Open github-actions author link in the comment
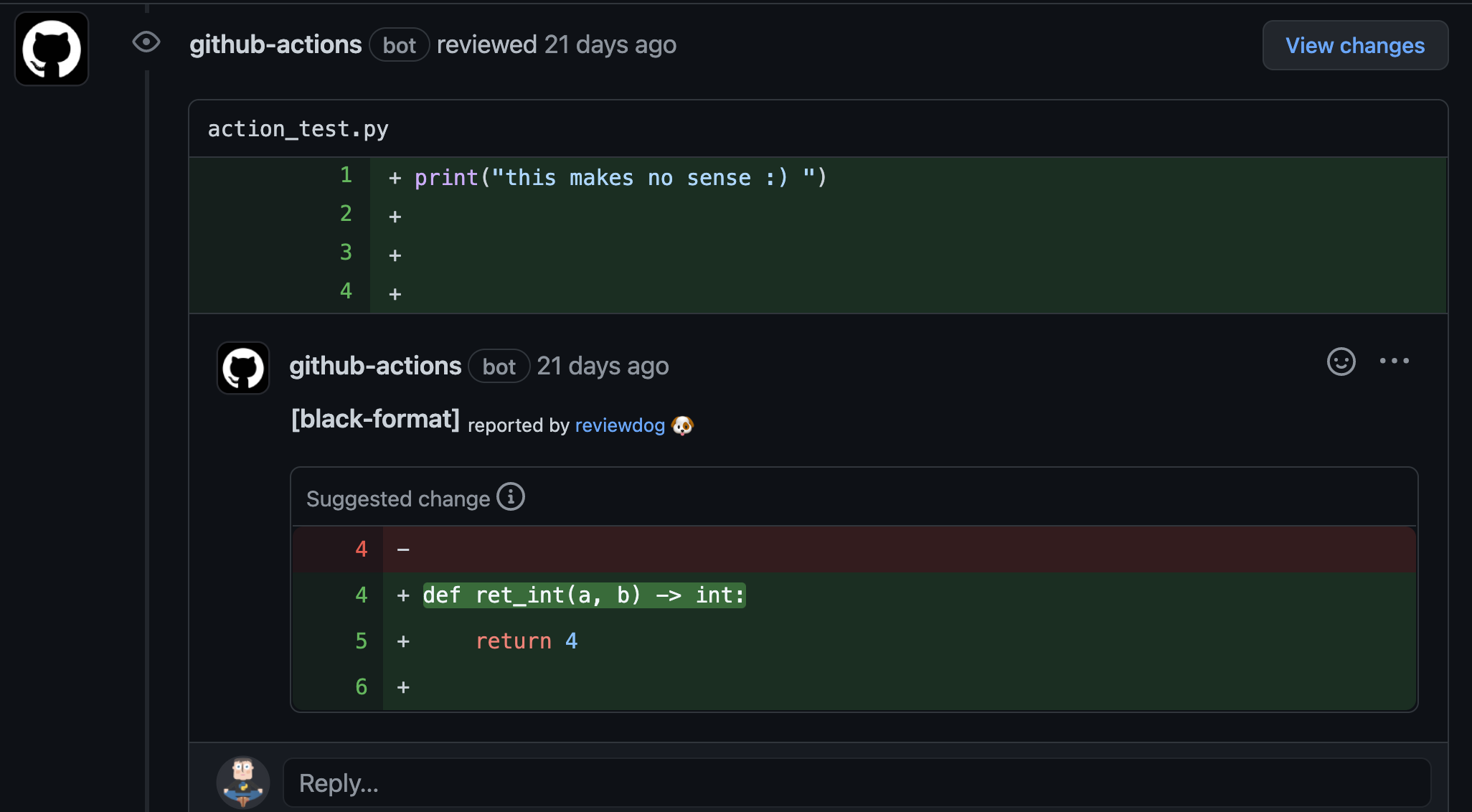 tap(375, 366)
